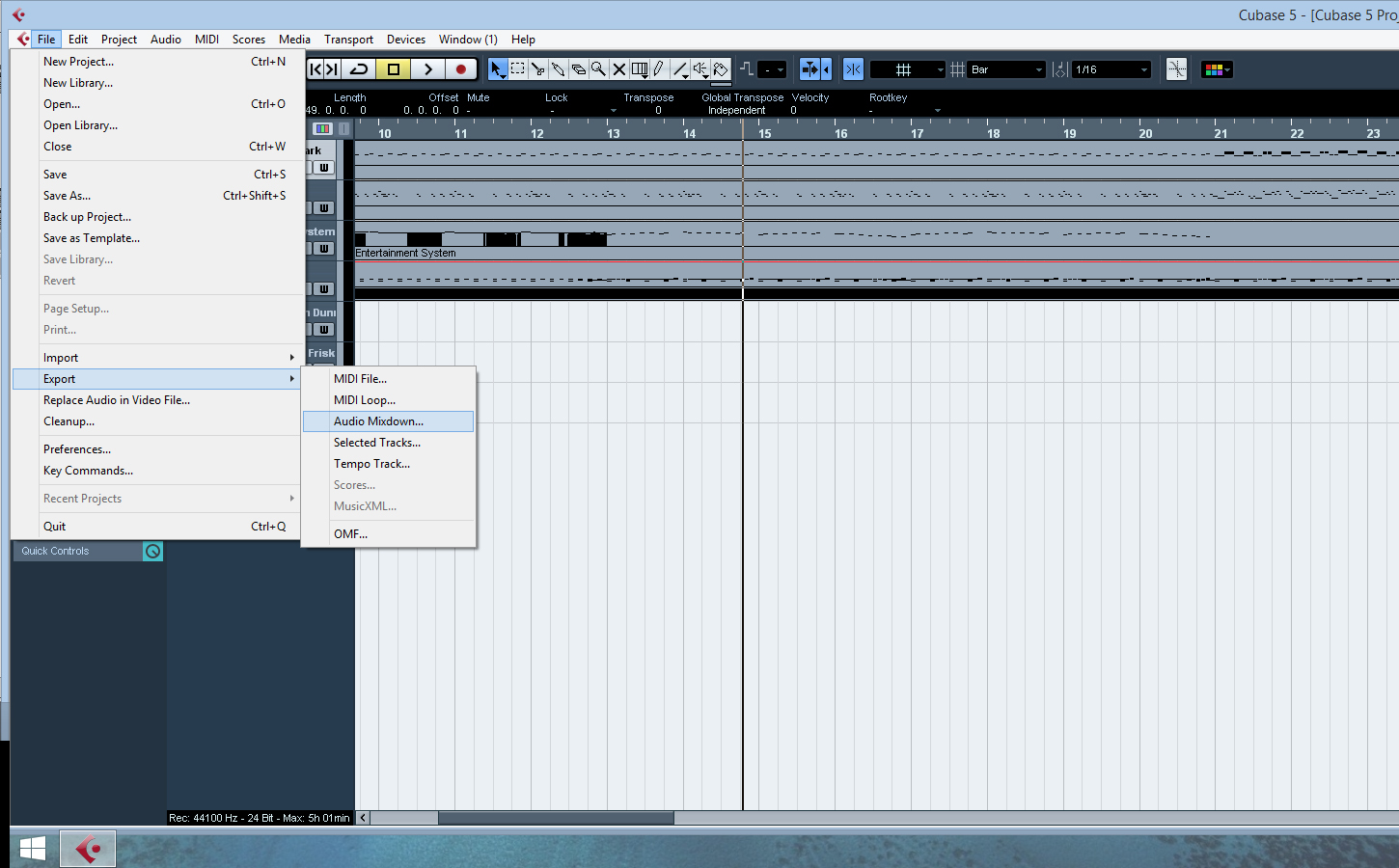The image size is (1399, 868).
Task: Click the Cubase icon in the taskbar
Action: pyautogui.click(x=88, y=849)
